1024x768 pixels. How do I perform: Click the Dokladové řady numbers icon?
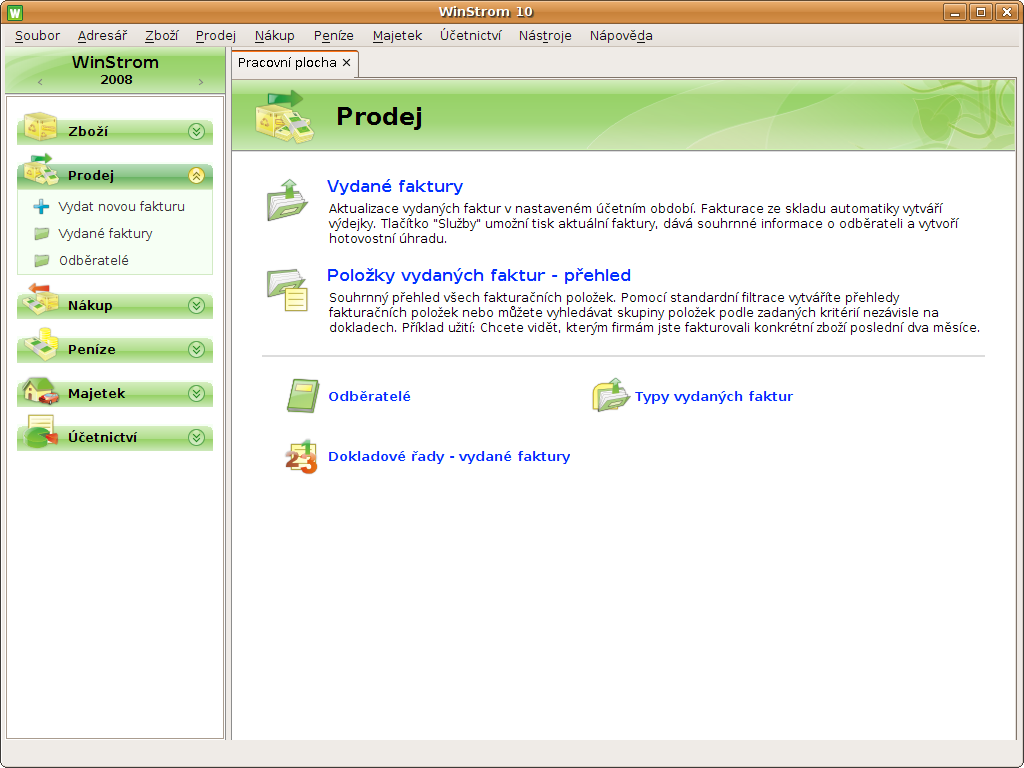click(x=301, y=456)
